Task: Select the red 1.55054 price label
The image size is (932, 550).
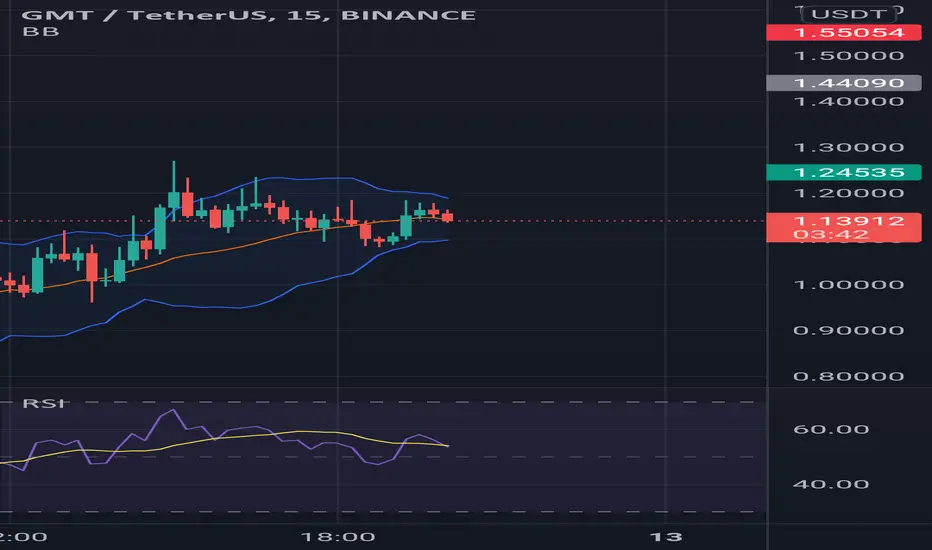Action: tap(844, 32)
